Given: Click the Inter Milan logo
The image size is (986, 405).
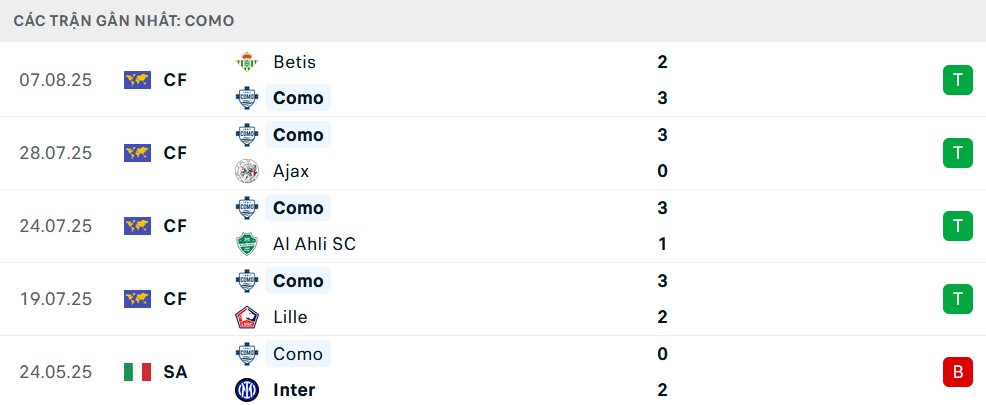Looking at the screenshot, I should (x=246, y=390).
